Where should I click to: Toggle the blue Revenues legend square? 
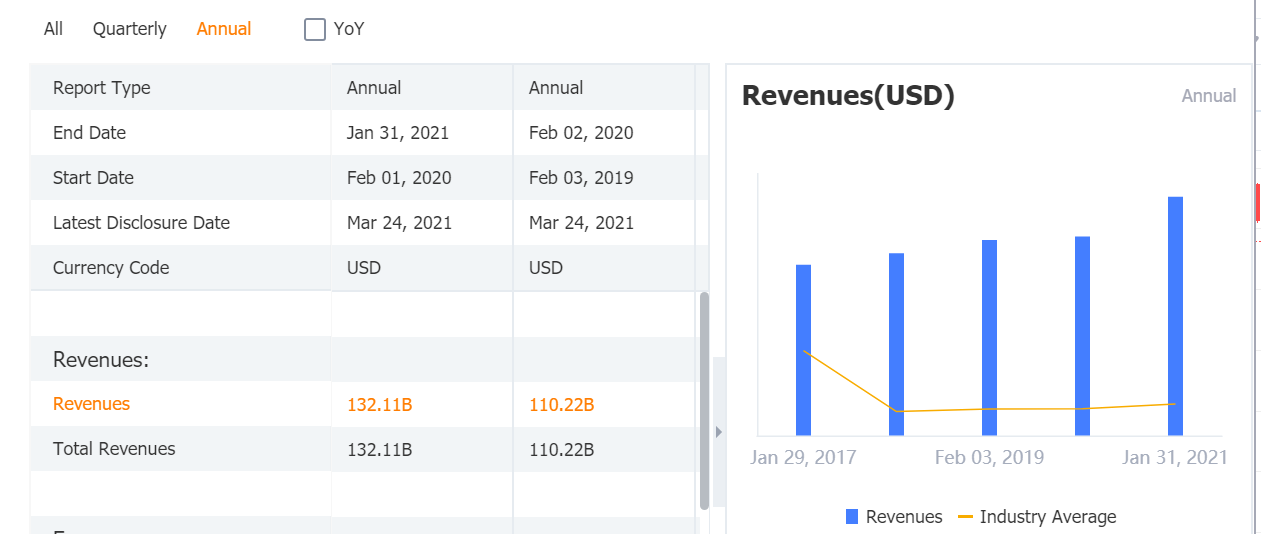pyautogui.click(x=852, y=517)
